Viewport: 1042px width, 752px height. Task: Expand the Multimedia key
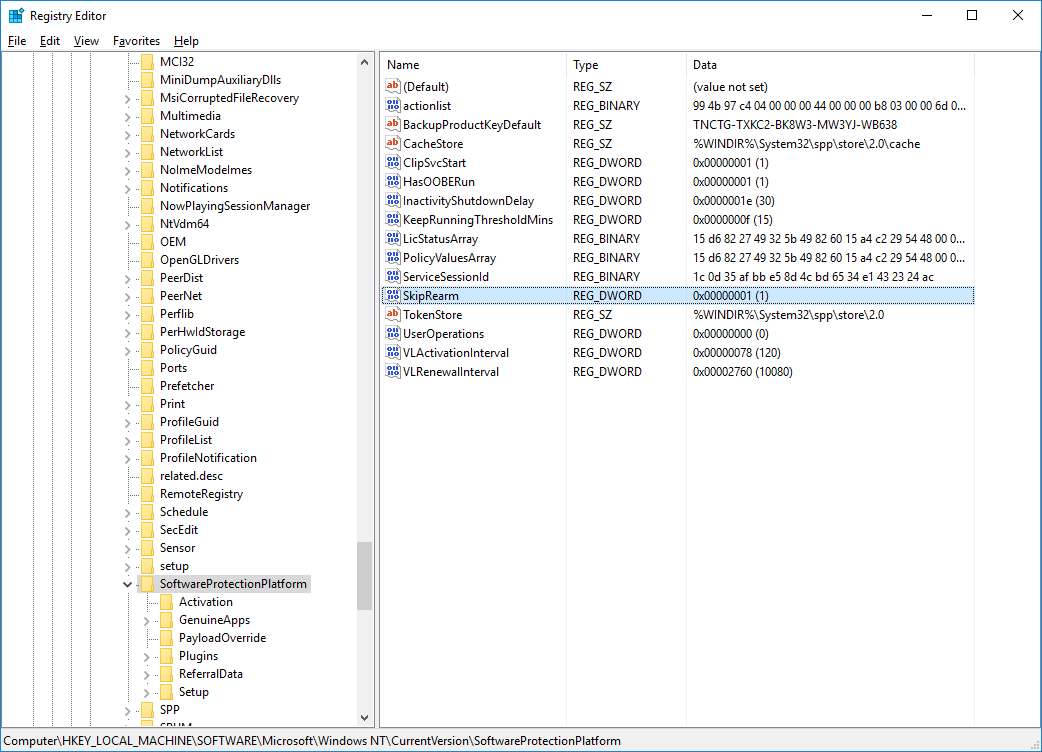(x=128, y=116)
